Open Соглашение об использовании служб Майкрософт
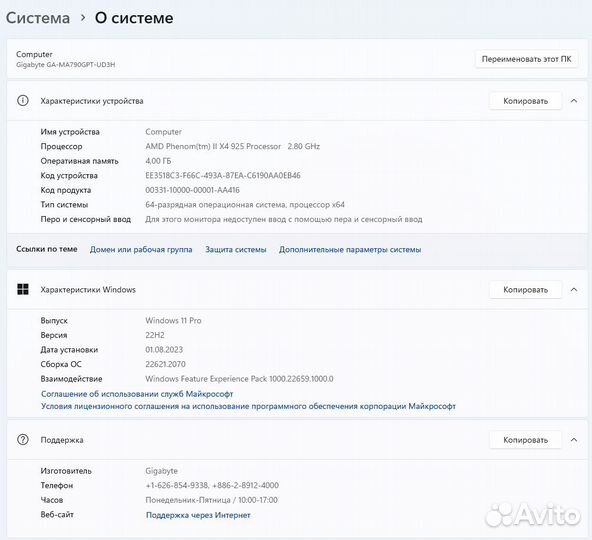 click(x=137, y=393)
